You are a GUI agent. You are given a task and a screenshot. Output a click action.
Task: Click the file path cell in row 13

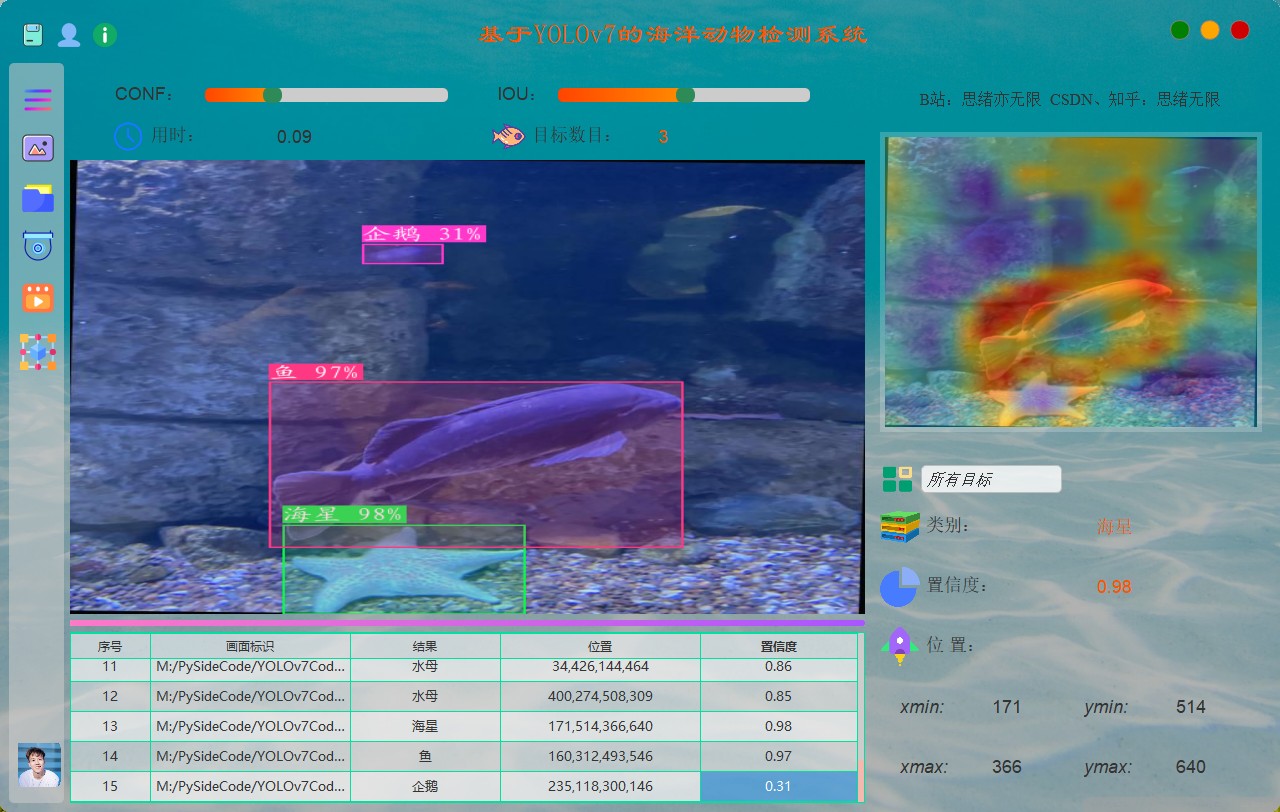[250, 726]
